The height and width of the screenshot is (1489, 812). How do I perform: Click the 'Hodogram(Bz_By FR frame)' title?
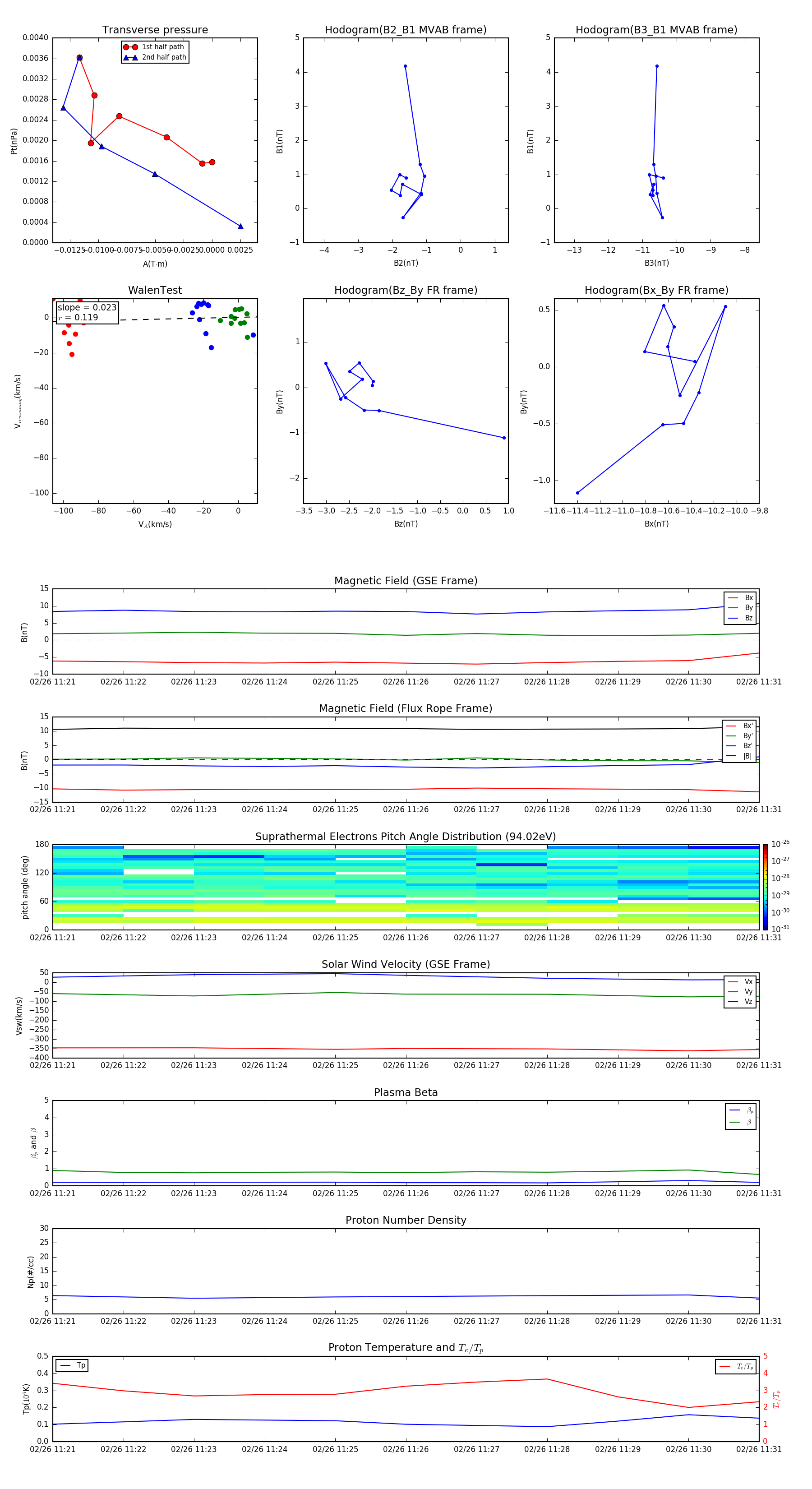pos(406,290)
